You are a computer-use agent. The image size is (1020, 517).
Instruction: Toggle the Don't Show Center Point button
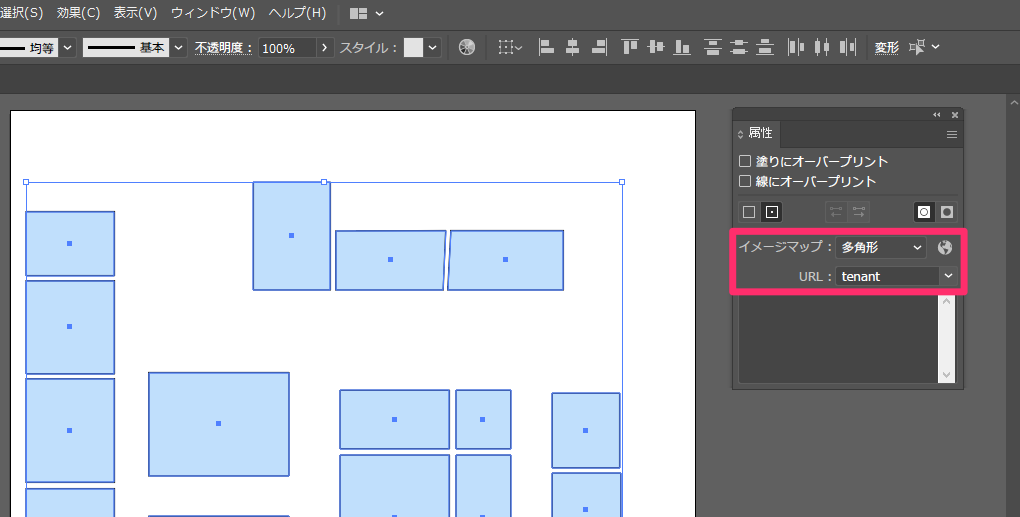(748, 212)
